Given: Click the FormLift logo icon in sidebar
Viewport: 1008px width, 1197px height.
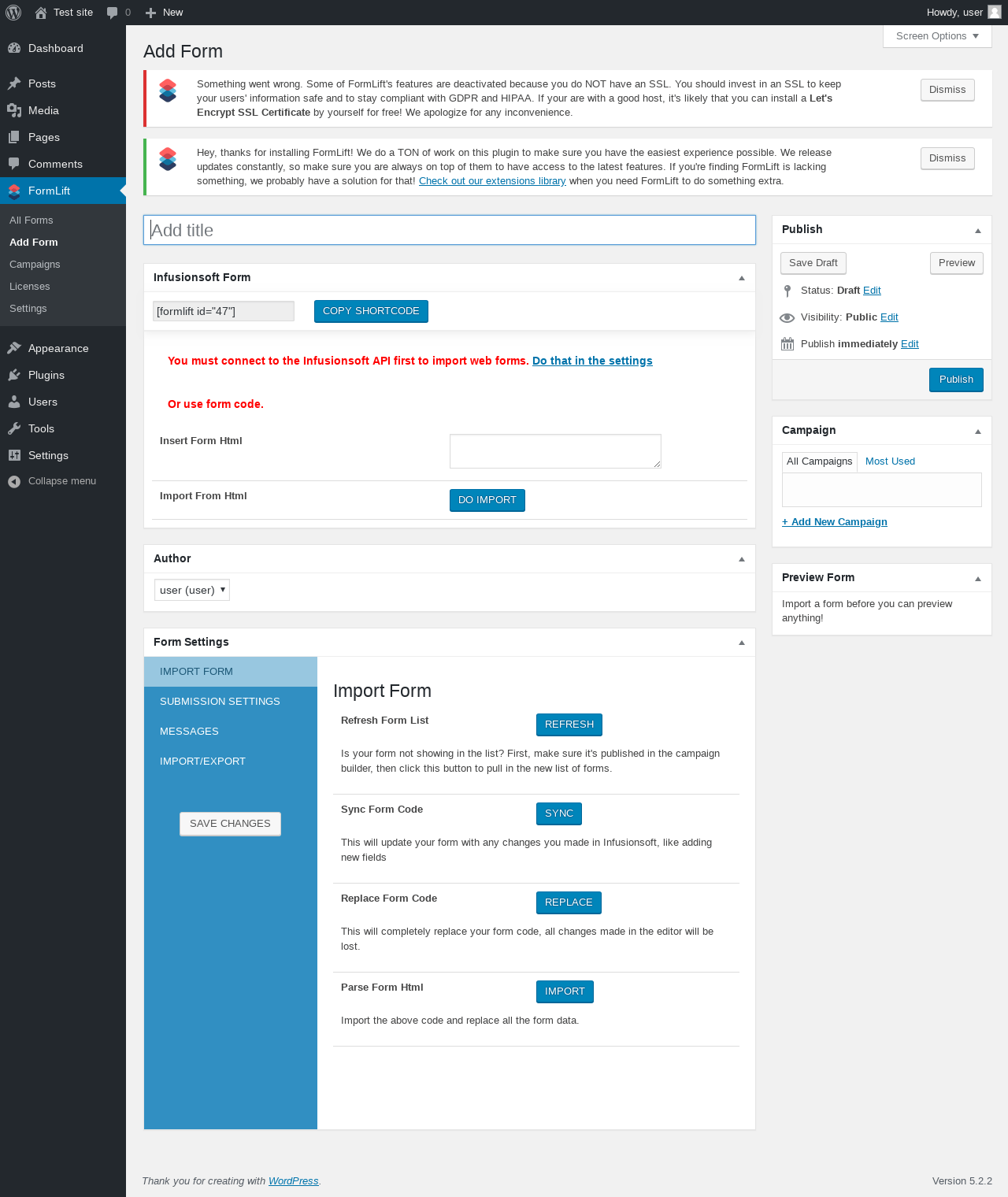Looking at the screenshot, I should tap(14, 191).
